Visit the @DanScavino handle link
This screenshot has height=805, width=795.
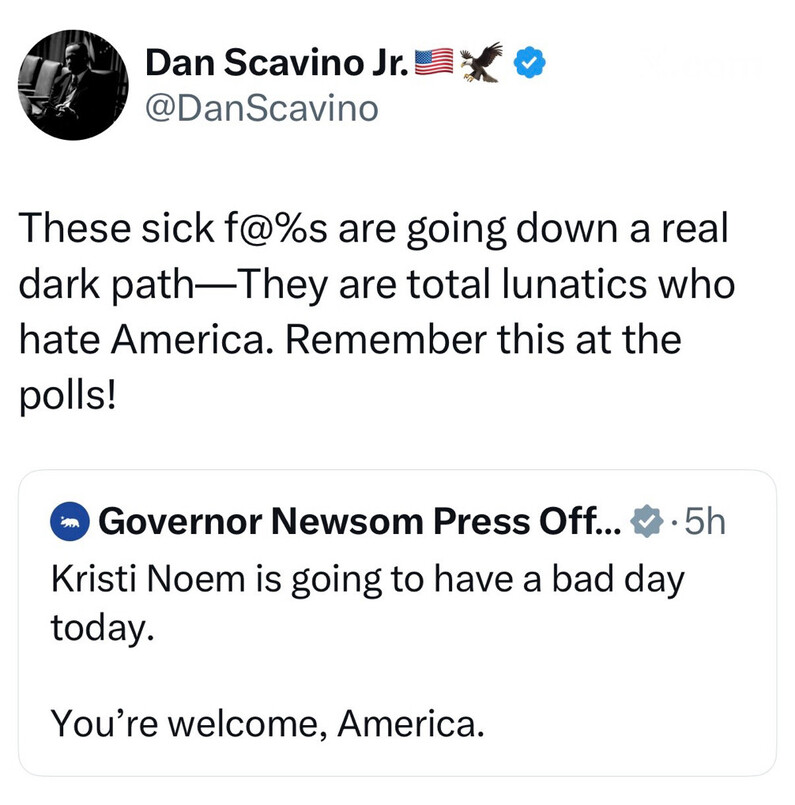(262, 109)
